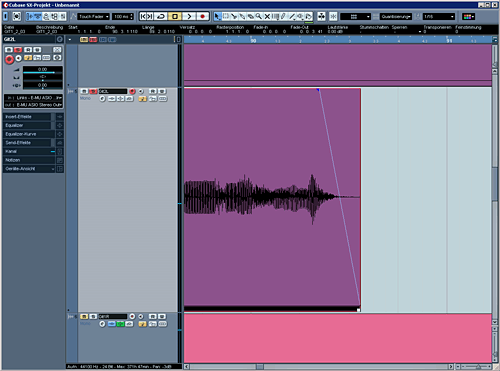Open the 1/16 quantize value dropdown
The height and width of the screenshot is (371, 500).
(x=439, y=16)
